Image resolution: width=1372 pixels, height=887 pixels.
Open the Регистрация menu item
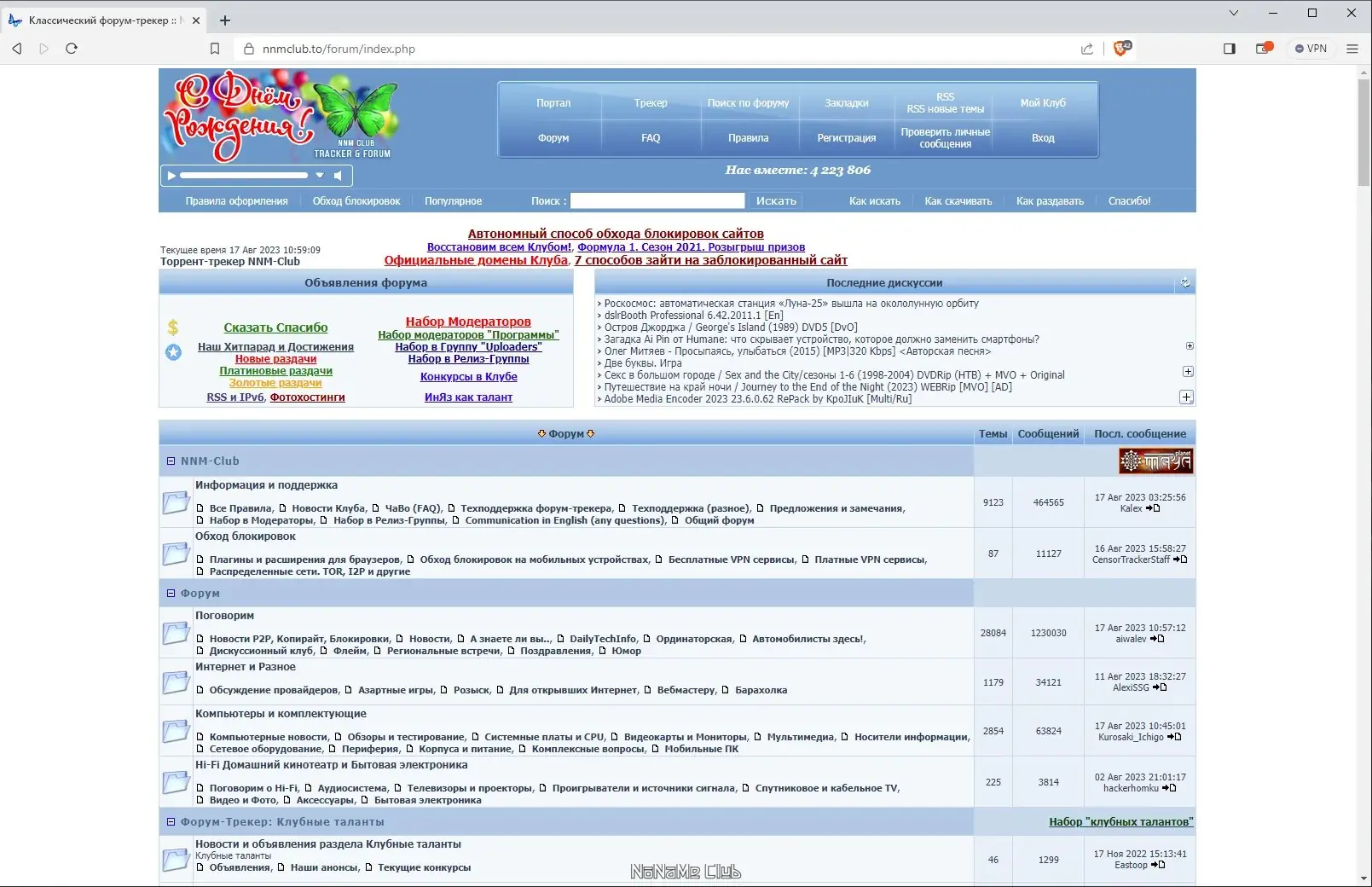click(847, 138)
